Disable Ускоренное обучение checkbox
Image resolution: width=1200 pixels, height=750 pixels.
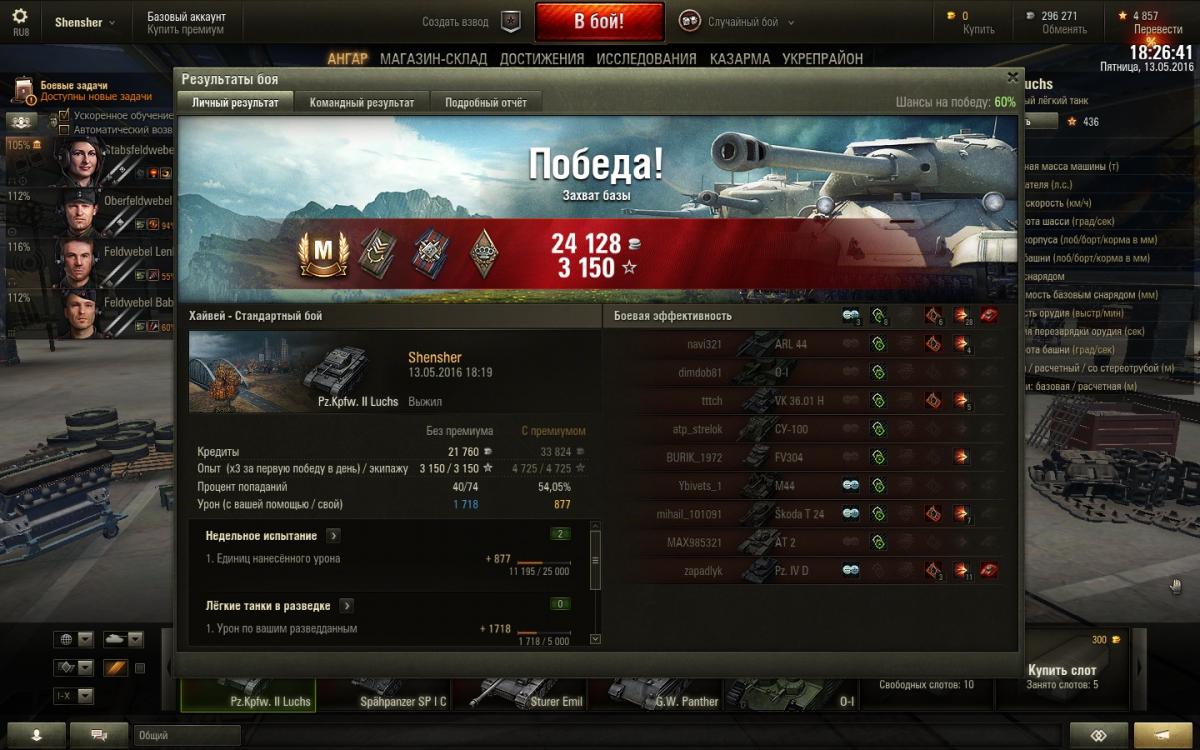pos(65,116)
